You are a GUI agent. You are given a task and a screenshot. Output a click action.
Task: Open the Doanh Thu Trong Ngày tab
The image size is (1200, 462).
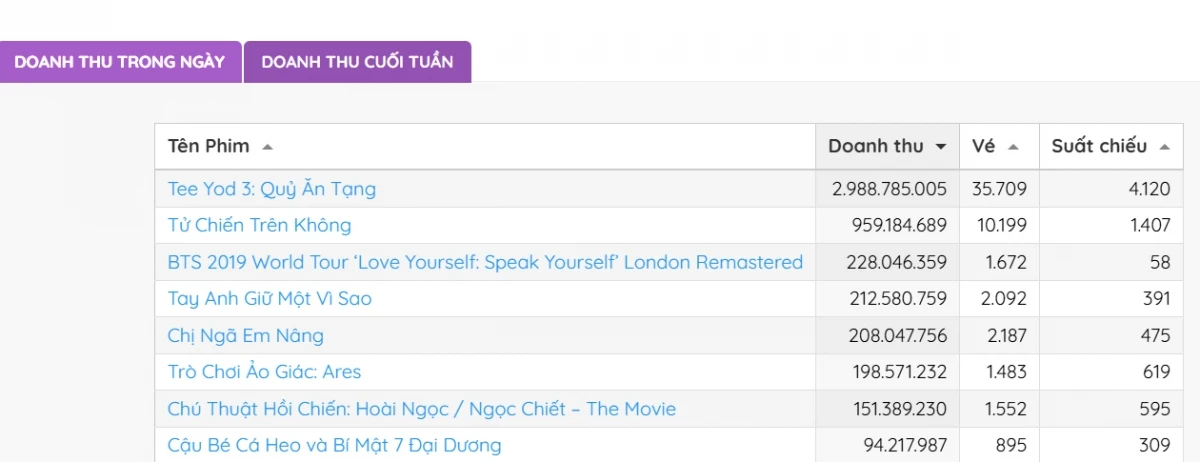click(120, 62)
